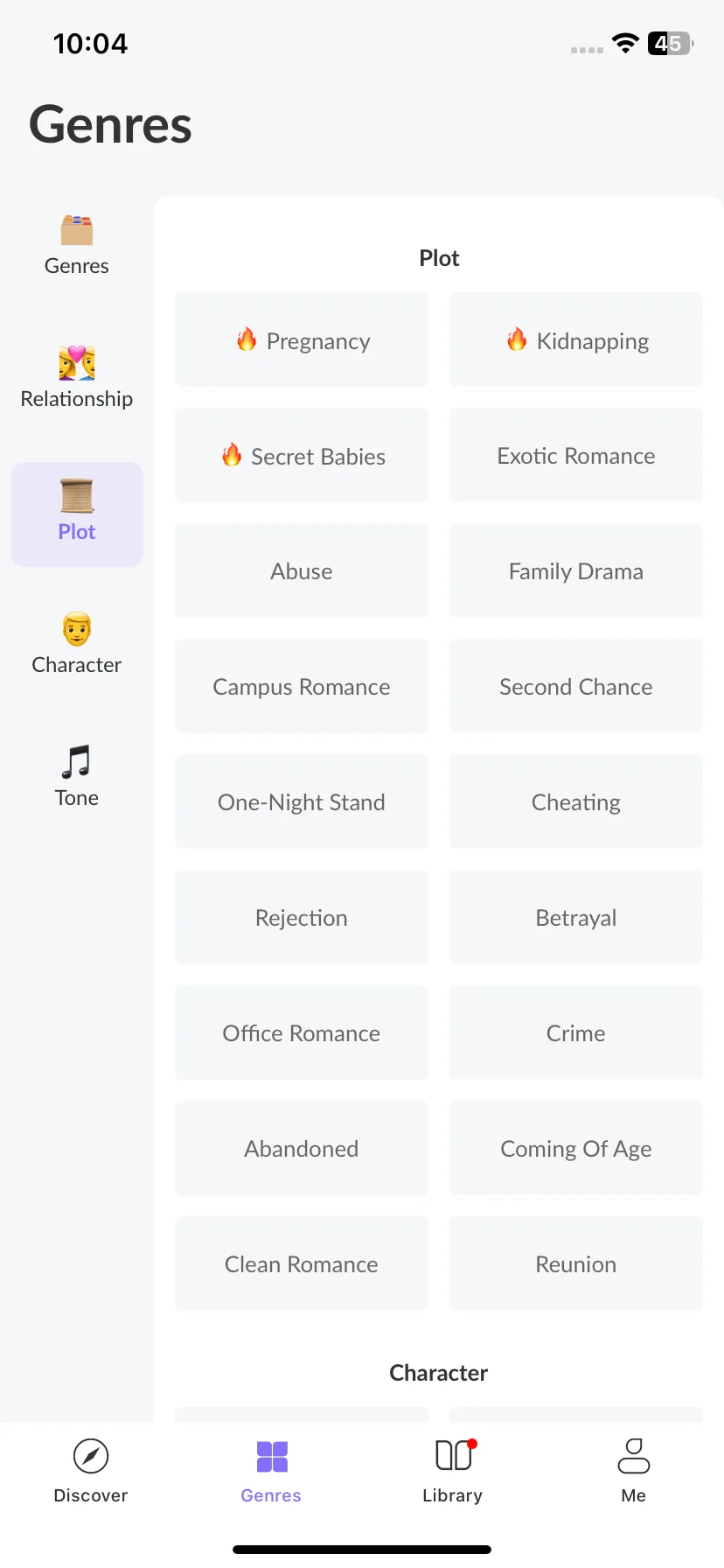Open Library with red notification dot
Image resolution: width=724 pixels, height=1568 pixels.
[453, 1456]
